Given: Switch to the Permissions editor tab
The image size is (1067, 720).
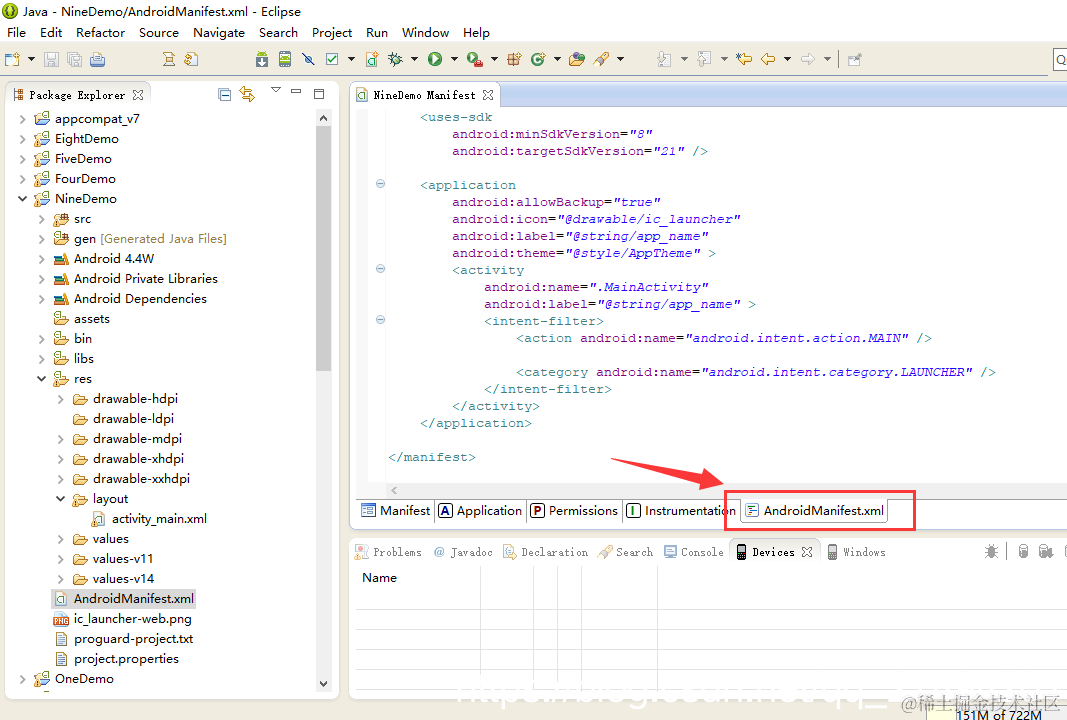Looking at the screenshot, I should click(574, 510).
